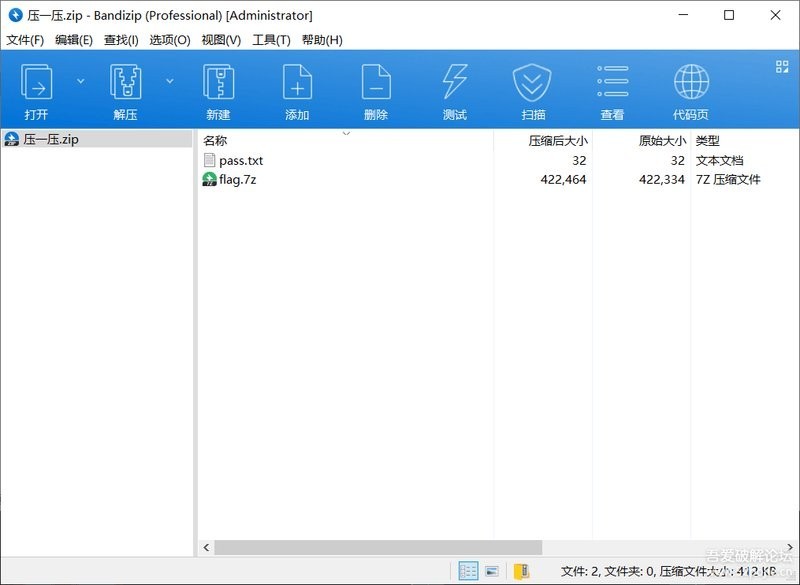Click the Scan (扫描) shield icon
Image resolution: width=800 pixels, height=585 pixels.
pyautogui.click(x=533, y=82)
